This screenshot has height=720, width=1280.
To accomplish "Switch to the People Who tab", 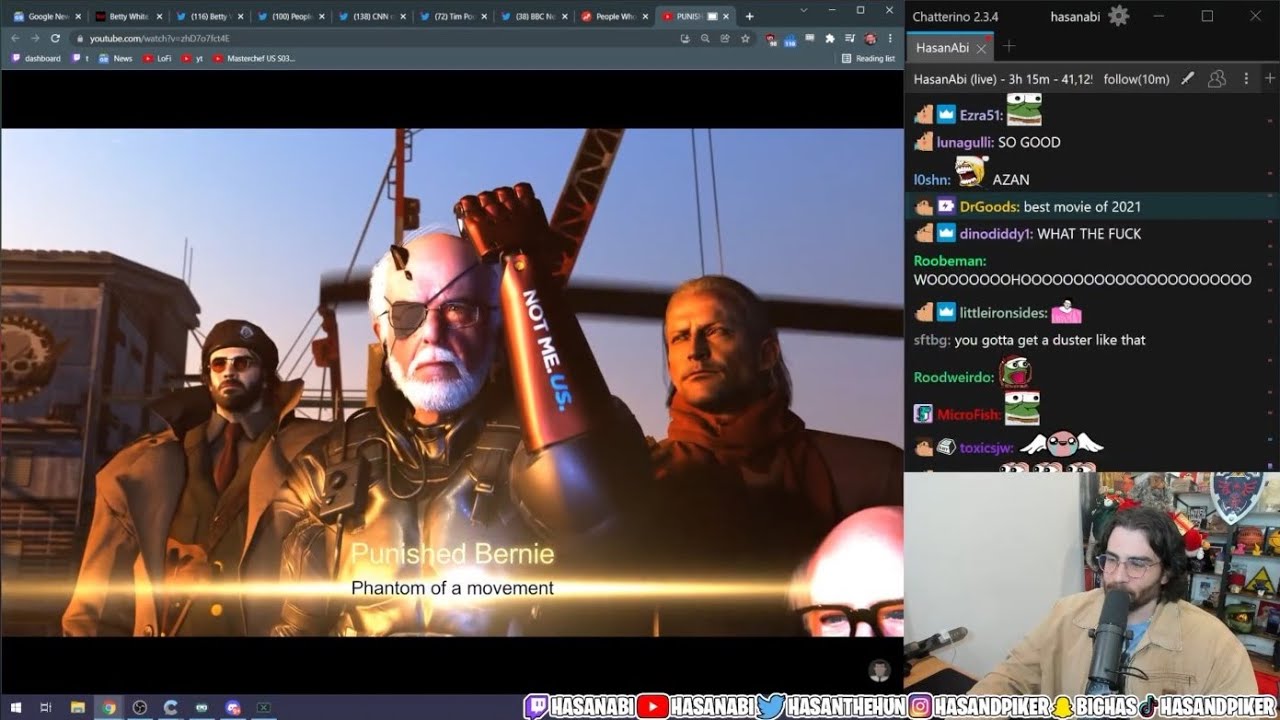I will click(615, 16).
